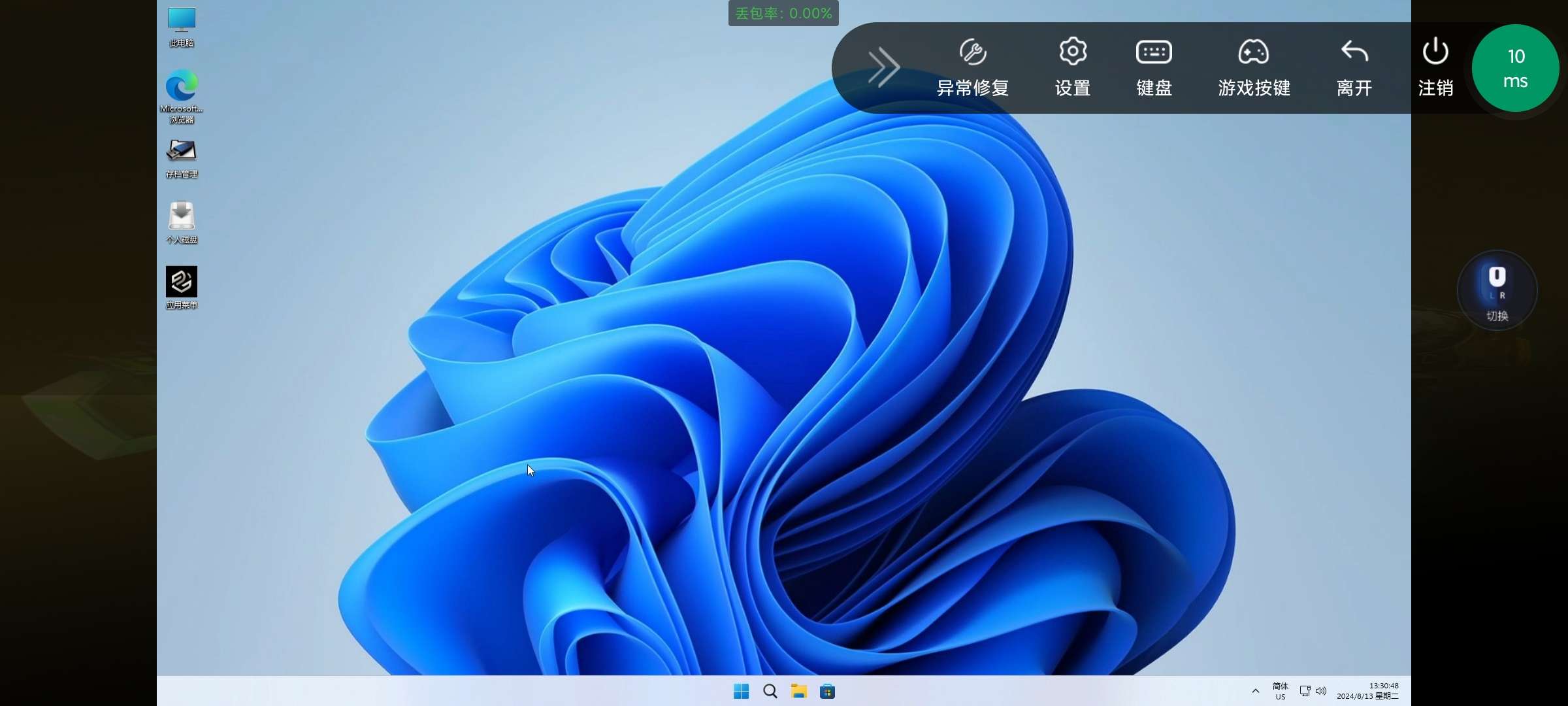Open Microsoft Store from the taskbar
The width and height of the screenshot is (1568, 706).
pyautogui.click(x=828, y=691)
